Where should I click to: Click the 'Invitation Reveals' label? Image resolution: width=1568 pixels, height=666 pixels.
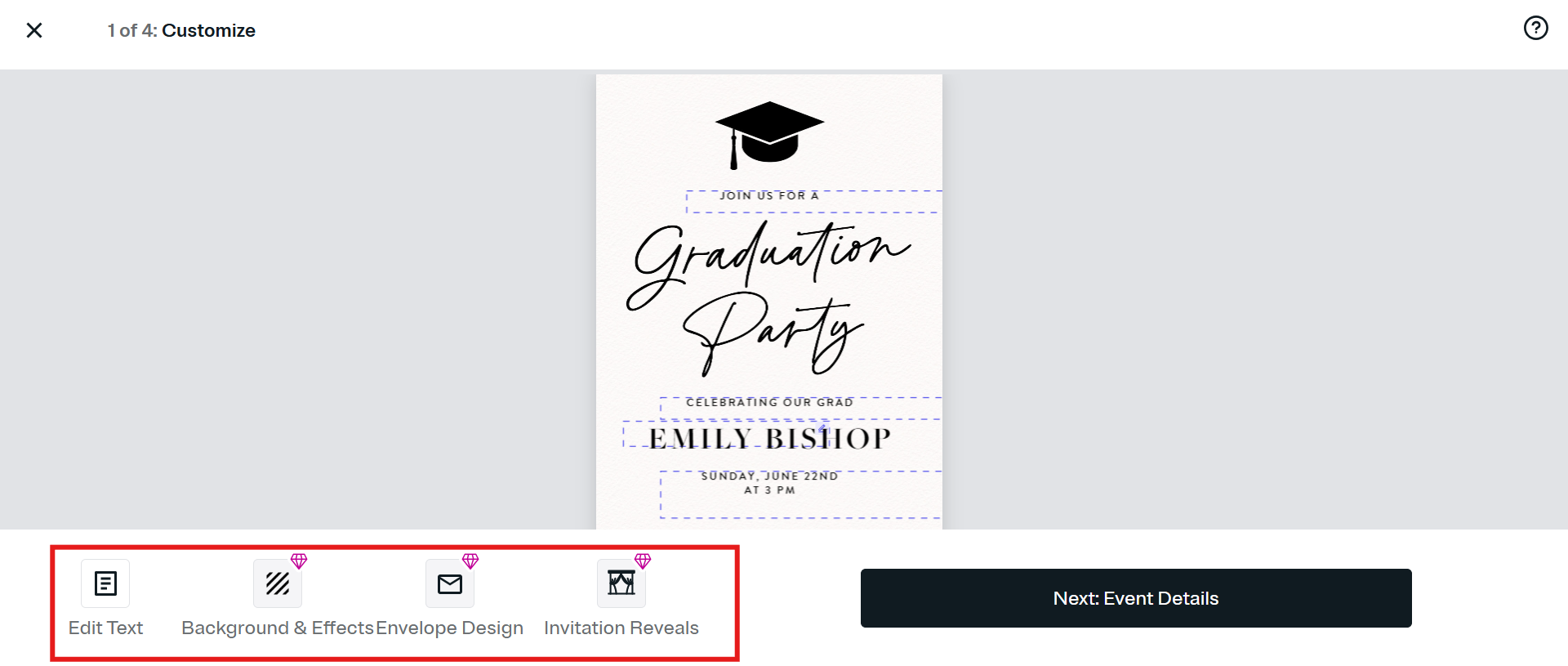[x=621, y=628]
